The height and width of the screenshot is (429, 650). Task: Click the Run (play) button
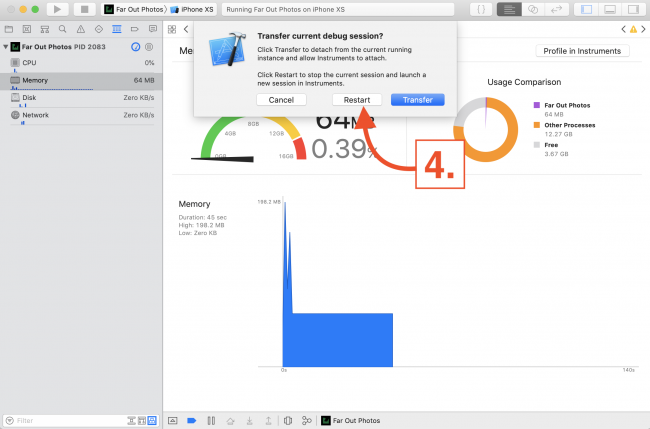[x=58, y=9]
